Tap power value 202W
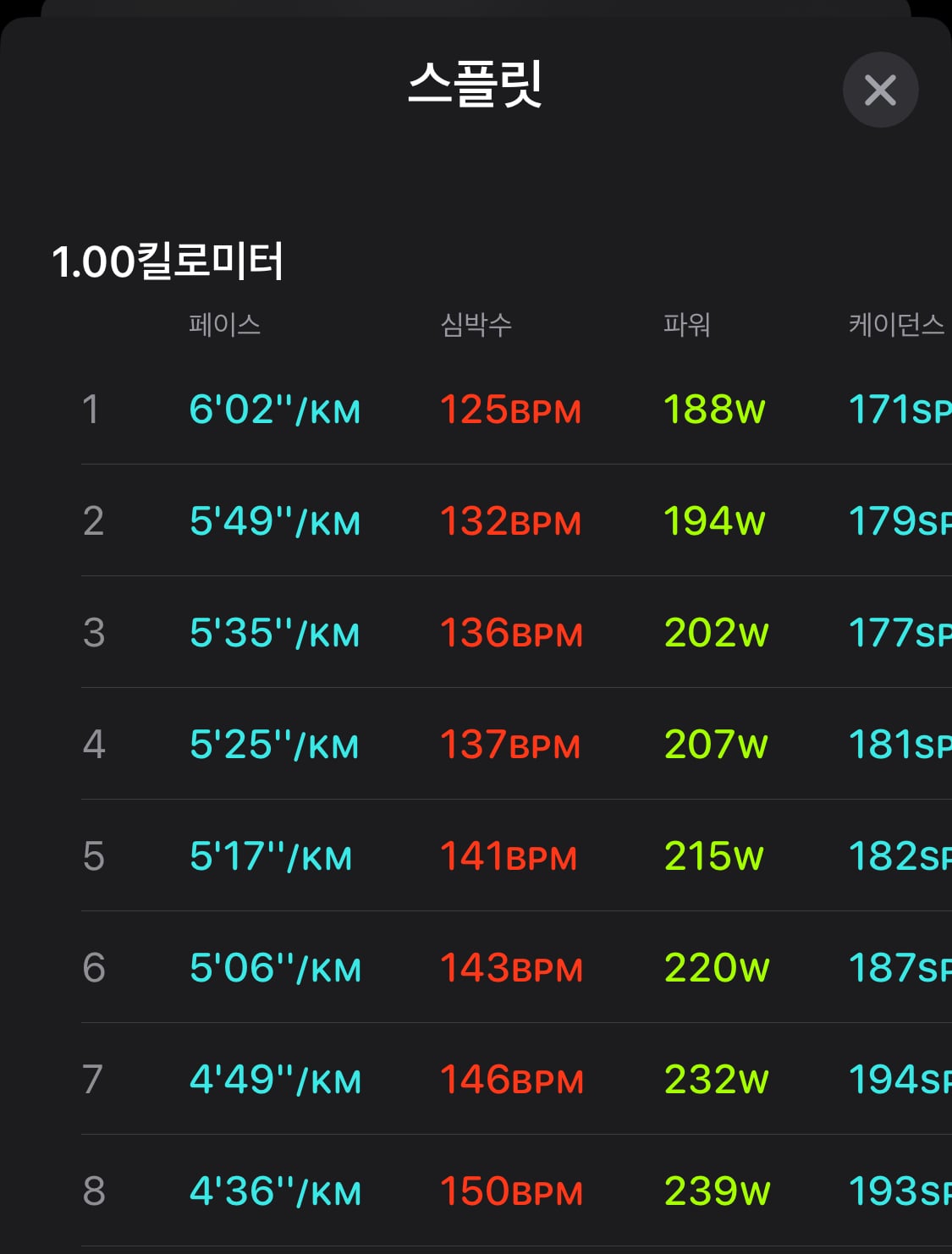 pyautogui.click(x=717, y=633)
